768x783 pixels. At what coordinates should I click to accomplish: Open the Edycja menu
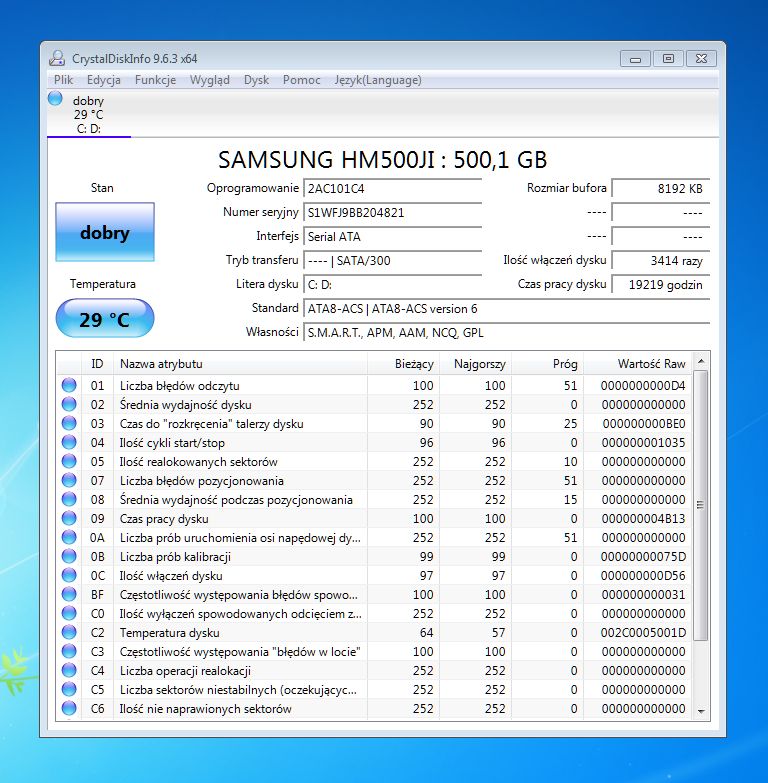coord(103,80)
